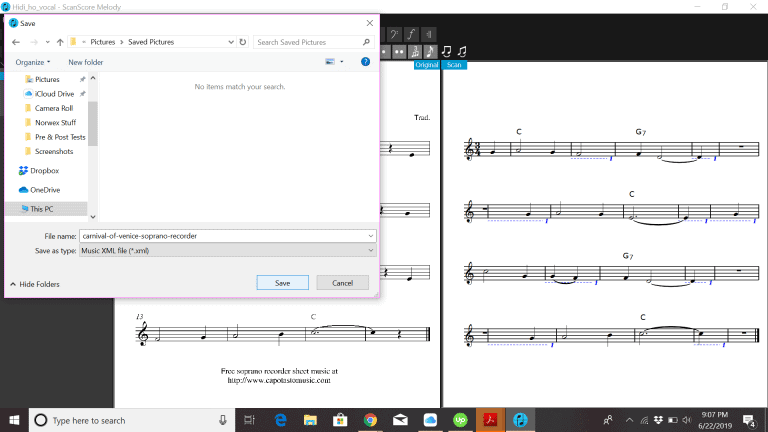This screenshot has height=432, width=768.
Task: Open File Explorer from taskbar
Action: coord(310,420)
